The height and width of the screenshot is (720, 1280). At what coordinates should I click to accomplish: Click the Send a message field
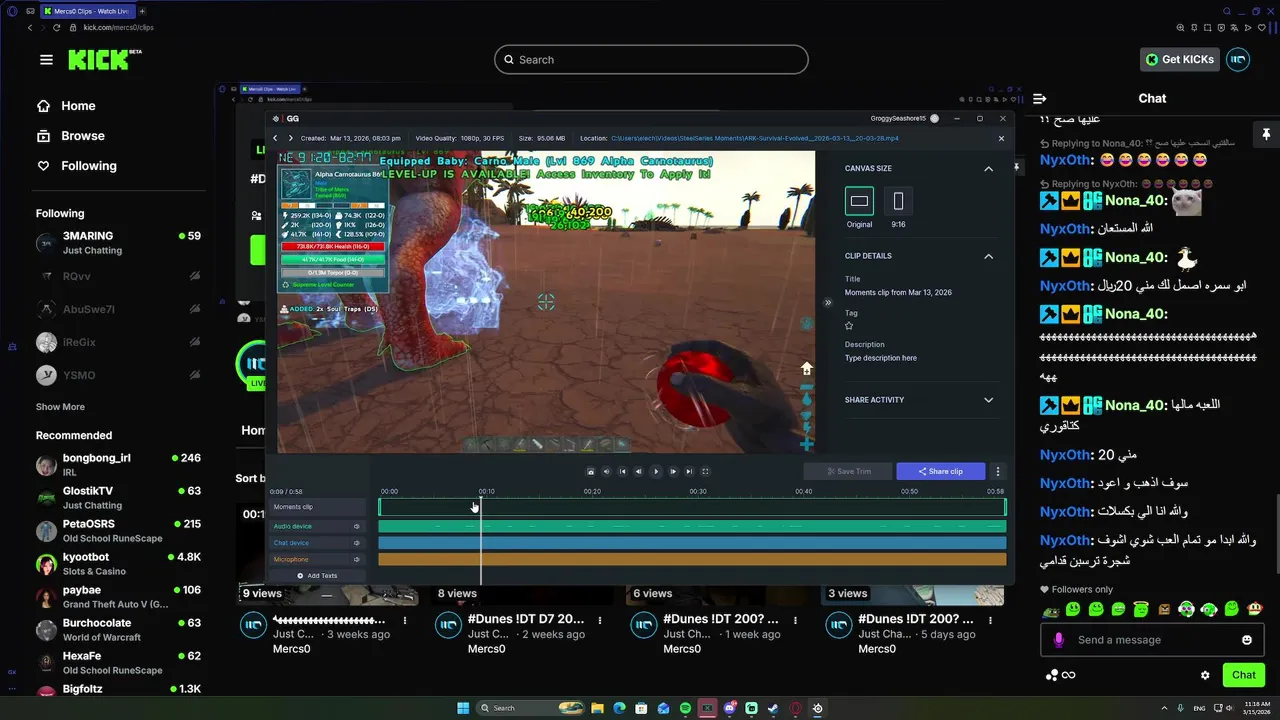point(1154,640)
